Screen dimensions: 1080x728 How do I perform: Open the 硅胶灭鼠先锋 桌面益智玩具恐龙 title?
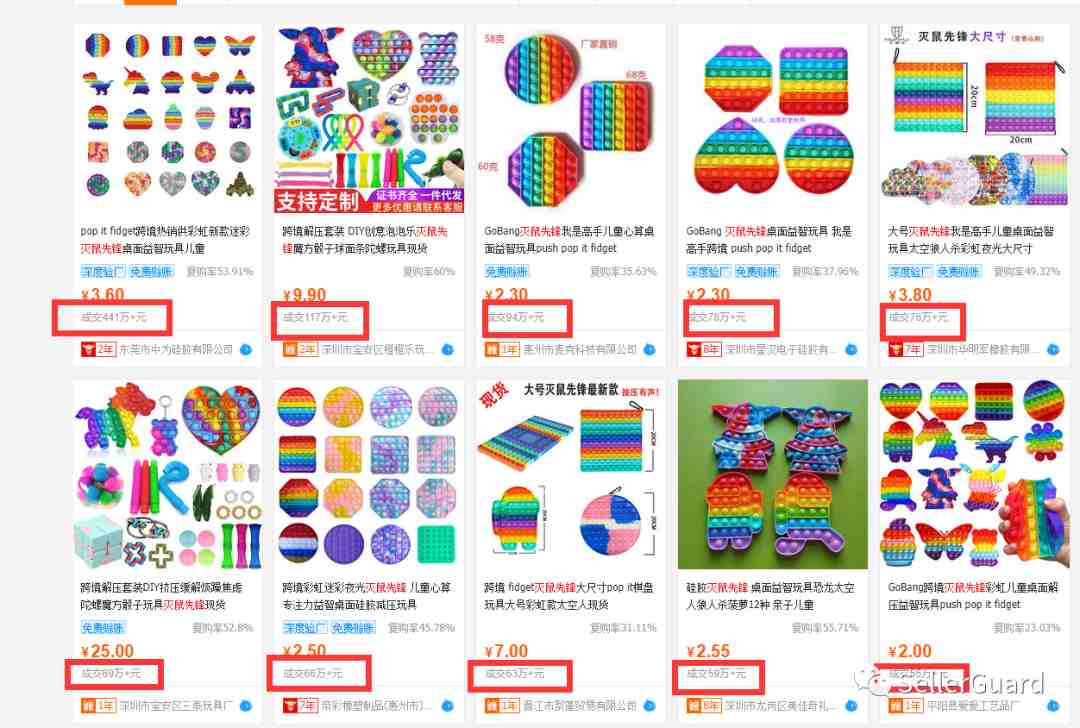pos(770,596)
